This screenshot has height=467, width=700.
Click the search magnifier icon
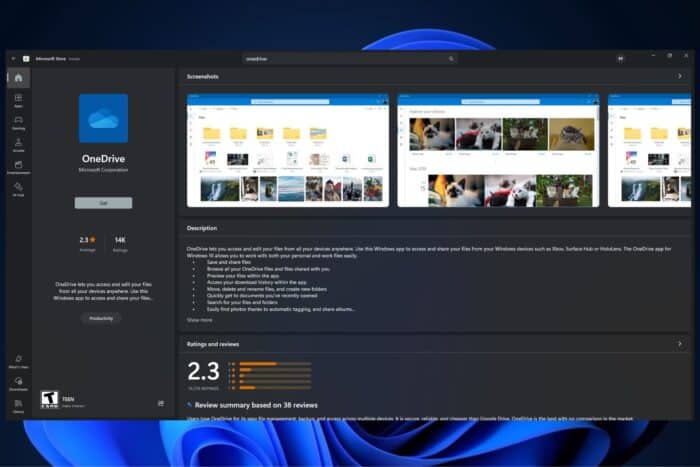click(x=451, y=58)
